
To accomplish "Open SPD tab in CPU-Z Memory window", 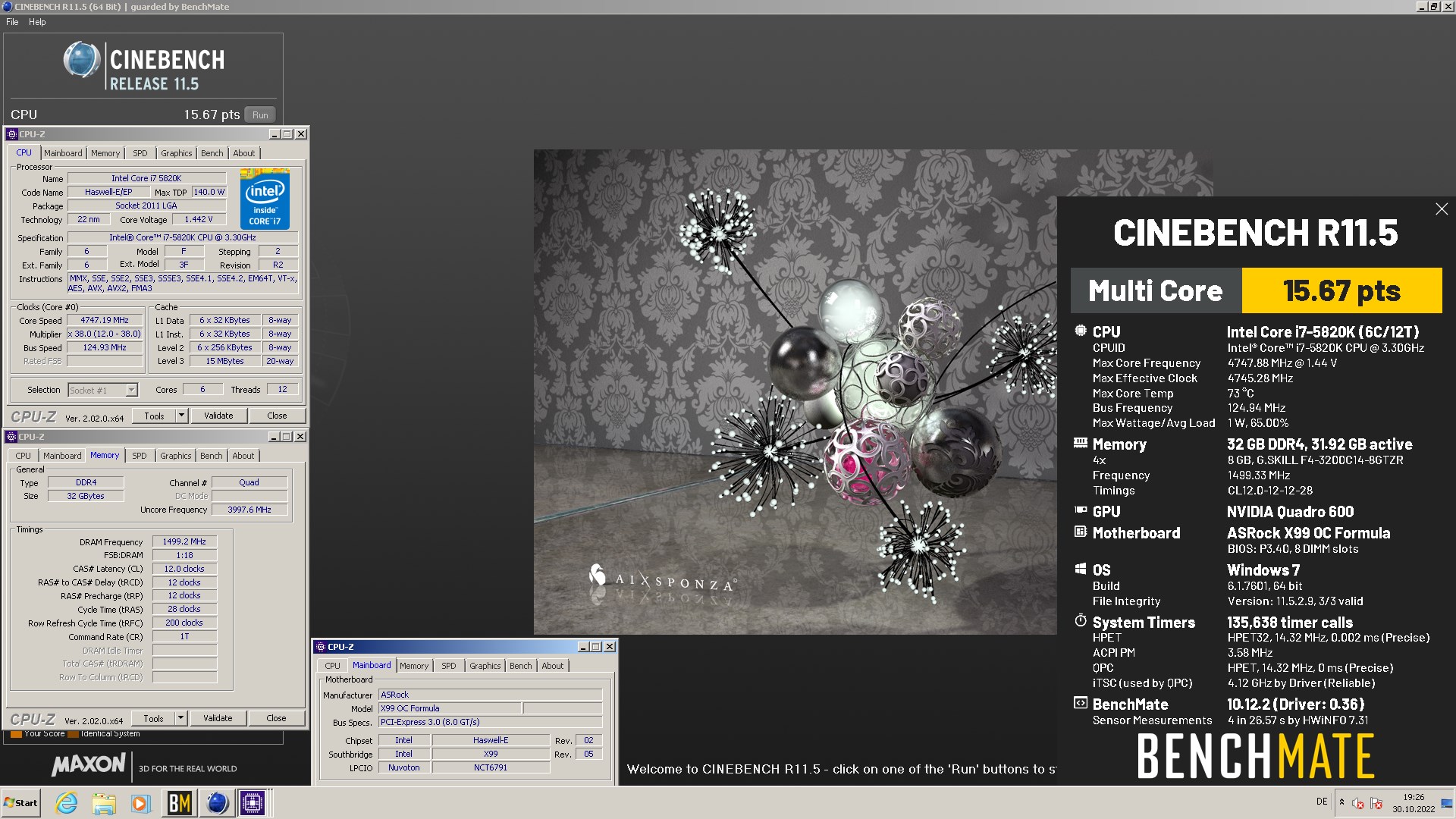I will (140, 456).
